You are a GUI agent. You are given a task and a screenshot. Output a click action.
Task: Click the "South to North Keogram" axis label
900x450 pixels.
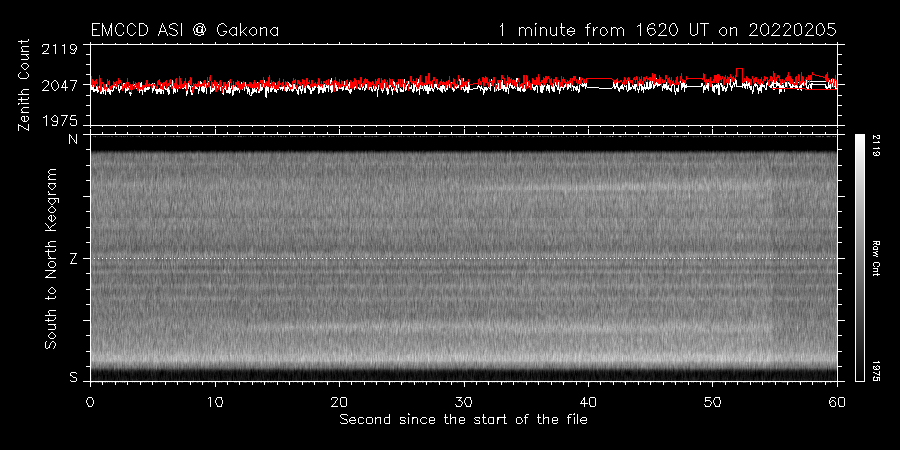coord(51,258)
